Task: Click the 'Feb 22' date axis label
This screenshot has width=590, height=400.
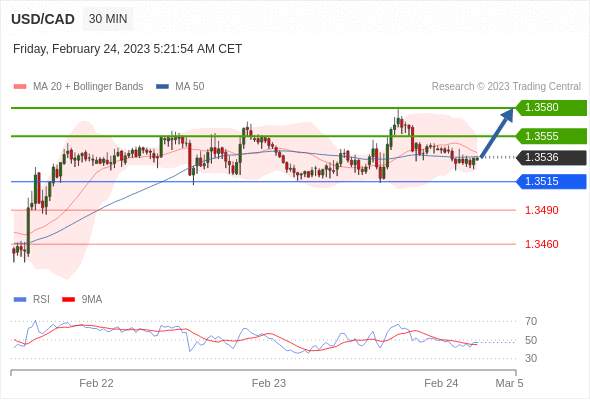Action: [96, 383]
